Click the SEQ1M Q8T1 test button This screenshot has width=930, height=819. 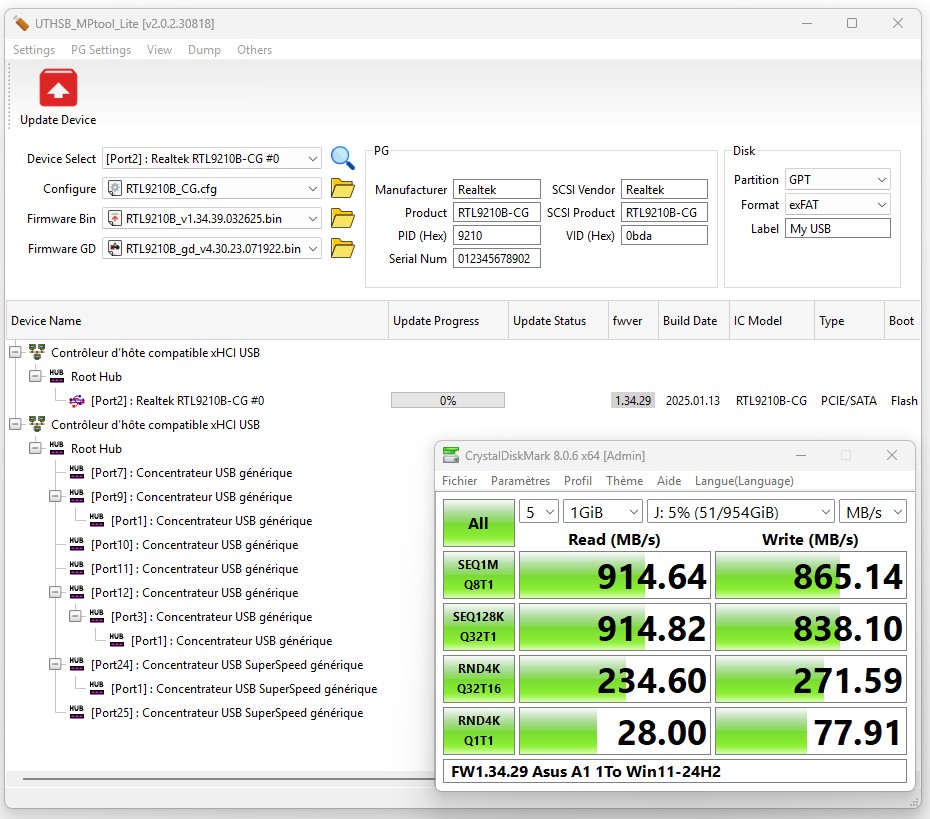coord(478,575)
